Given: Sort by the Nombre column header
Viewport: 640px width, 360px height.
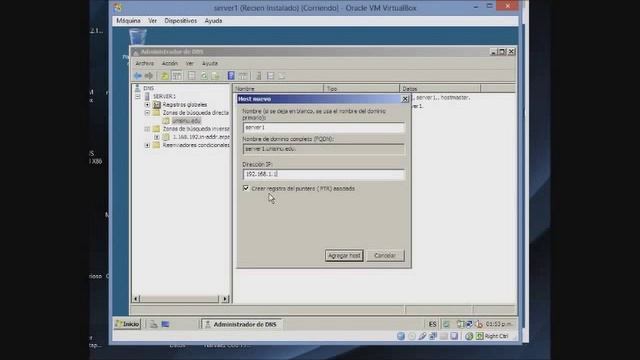Looking at the screenshot, I should [x=278, y=89].
